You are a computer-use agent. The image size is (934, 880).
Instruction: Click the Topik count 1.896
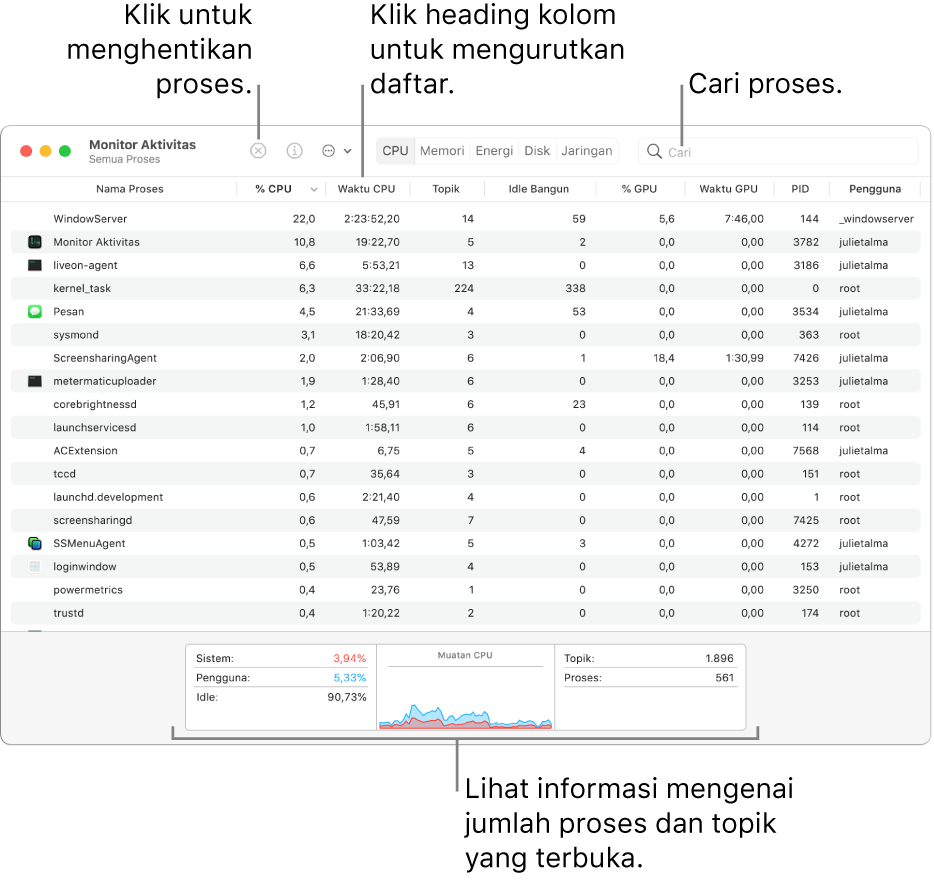(720, 658)
